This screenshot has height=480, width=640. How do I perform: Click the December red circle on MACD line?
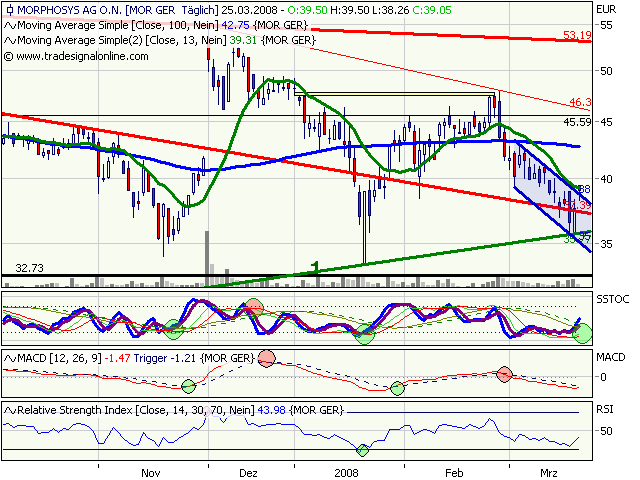click(267, 358)
